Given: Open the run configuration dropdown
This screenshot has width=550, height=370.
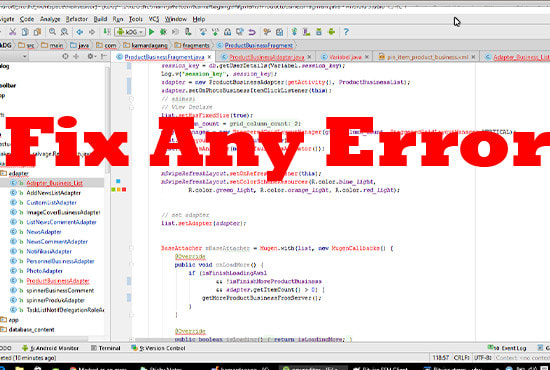Looking at the screenshot, I should click(x=130, y=32).
